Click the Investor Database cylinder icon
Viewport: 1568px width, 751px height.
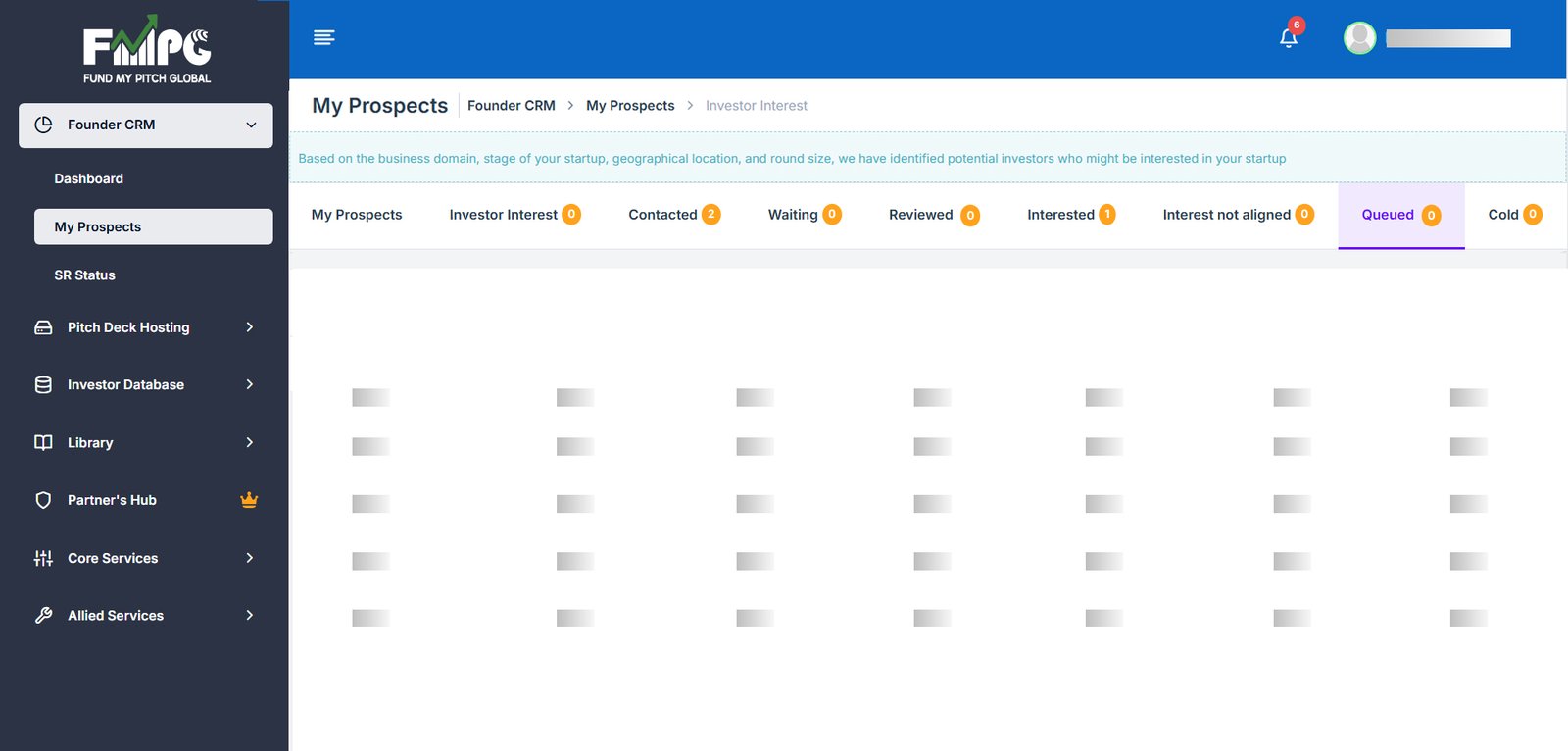pos(43,385)
